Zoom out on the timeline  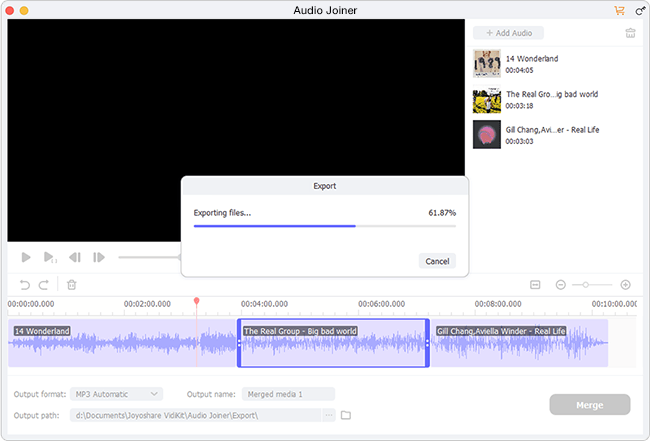pos(560,285)
